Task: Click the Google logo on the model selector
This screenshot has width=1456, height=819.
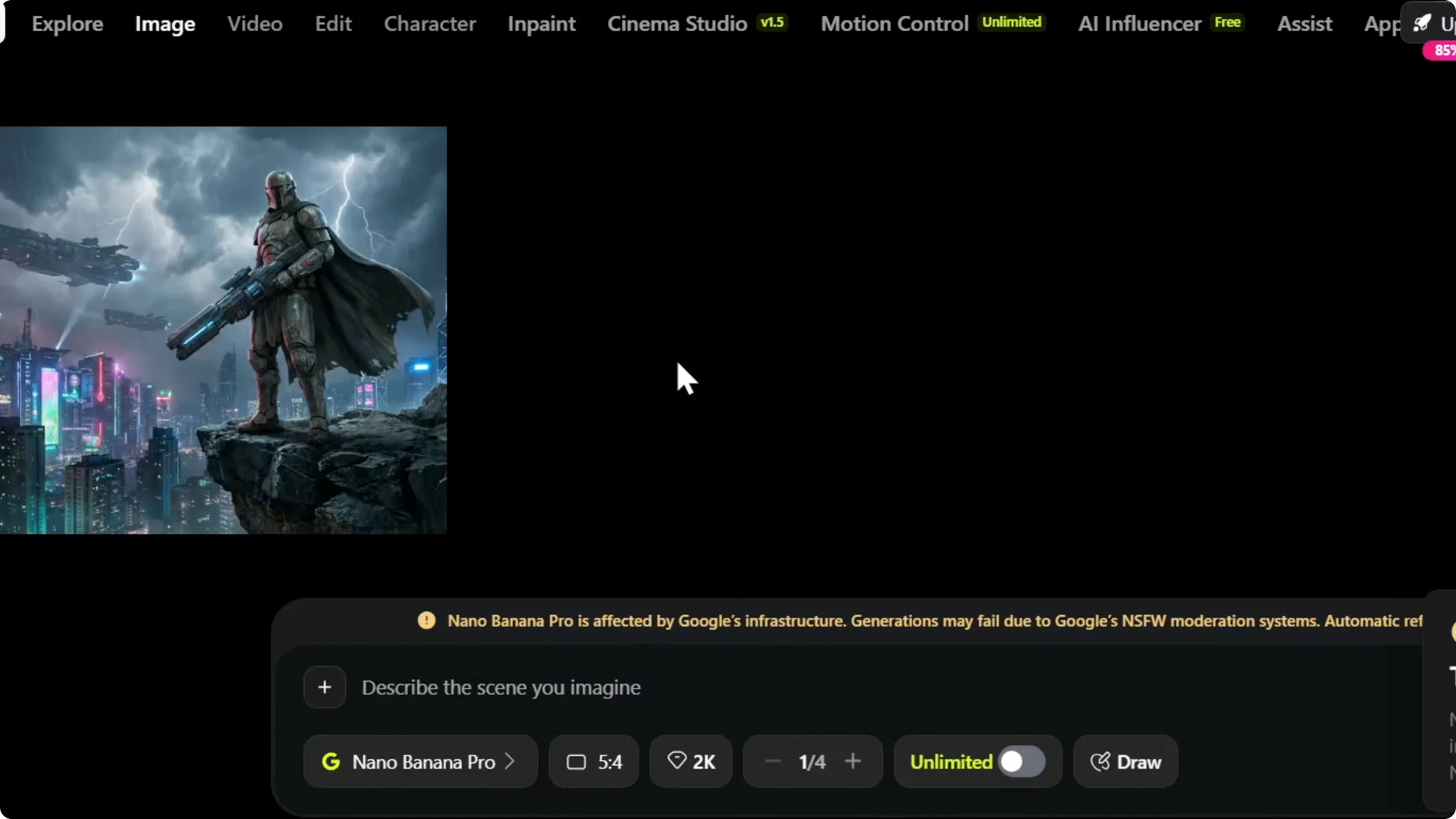Action: pos(332,761)
